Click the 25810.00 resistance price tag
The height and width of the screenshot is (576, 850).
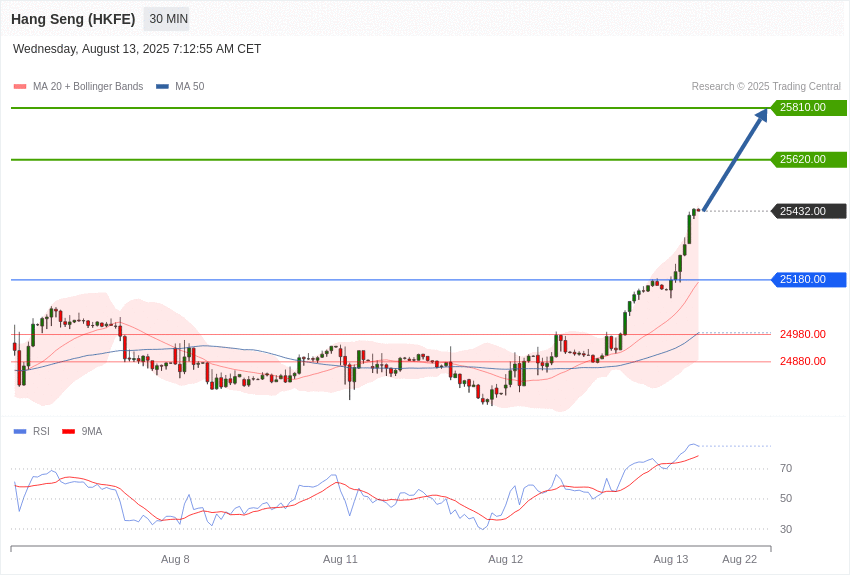[809, 107]
